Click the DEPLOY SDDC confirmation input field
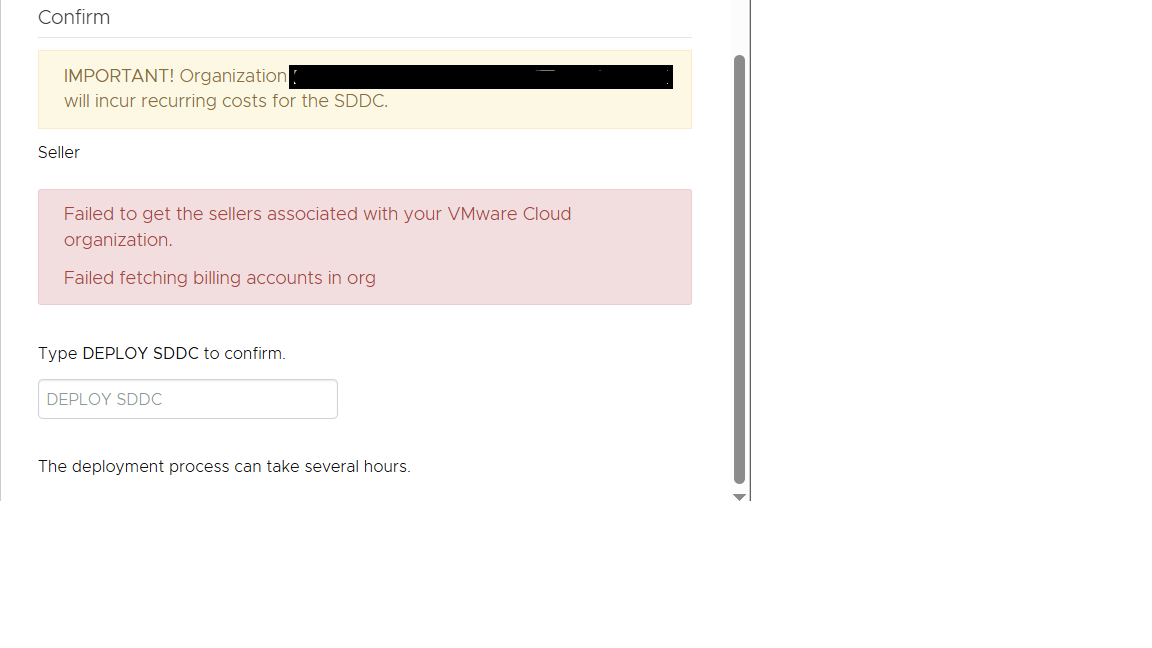Viewport: 1152px width, 648px height. (x=188, y=399)
